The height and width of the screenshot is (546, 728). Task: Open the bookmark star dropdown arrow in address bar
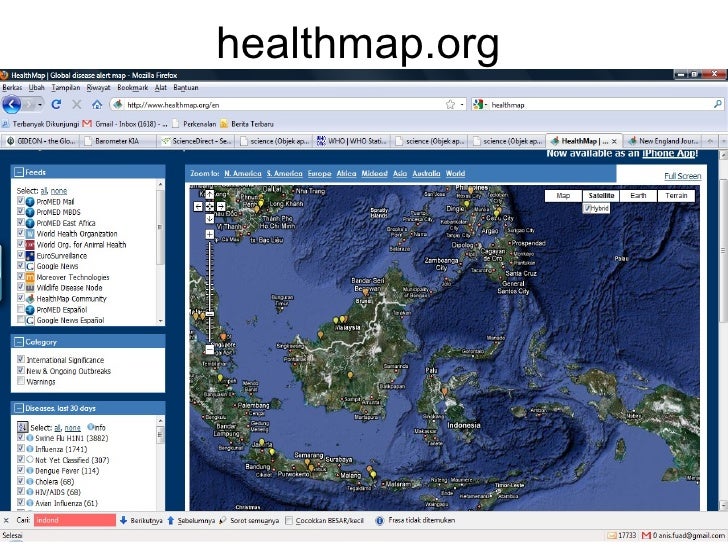coord(462,105)
